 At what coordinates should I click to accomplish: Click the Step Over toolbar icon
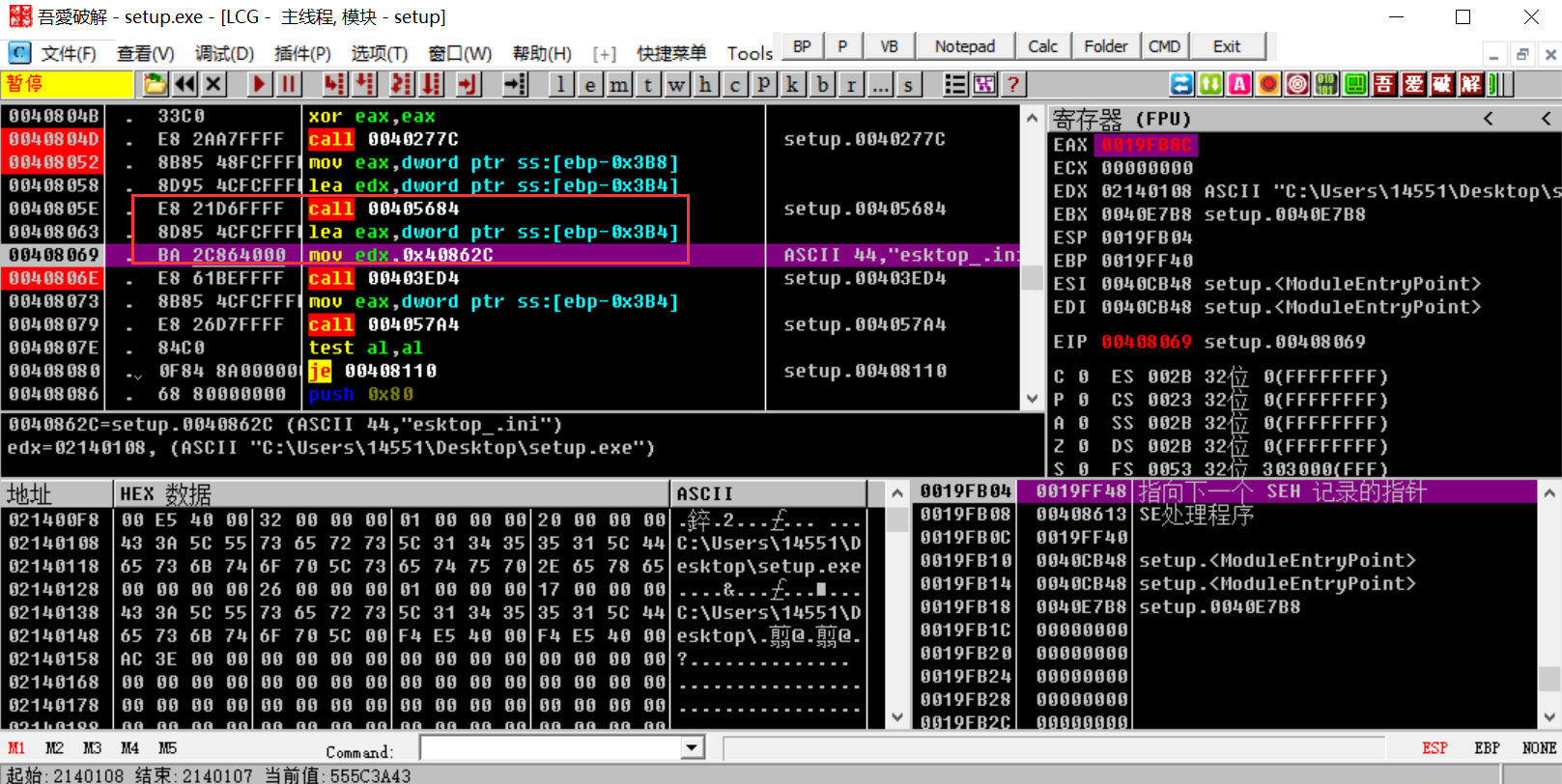pyautogui.click(x=364, y=85)
